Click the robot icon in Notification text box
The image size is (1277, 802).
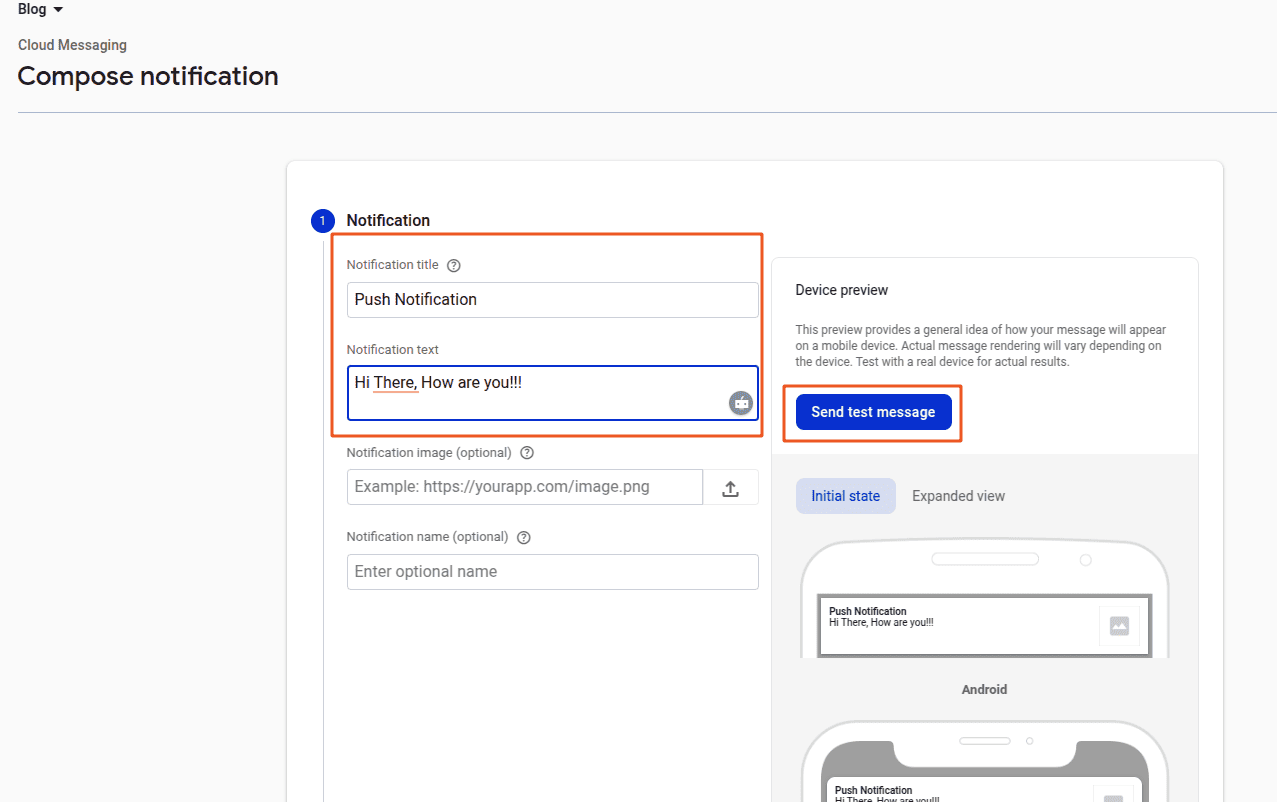click(x=740, y=403)
